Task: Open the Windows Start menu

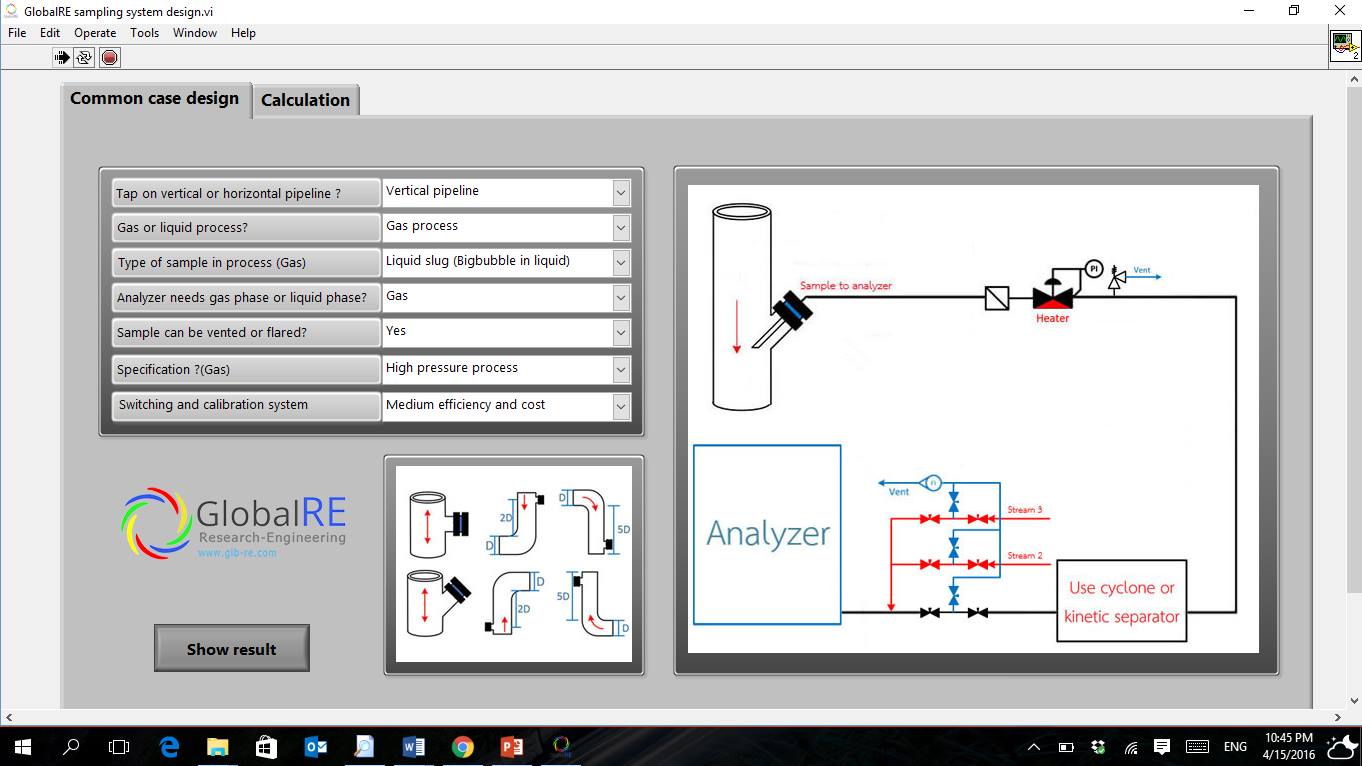Action: (23, 746)
